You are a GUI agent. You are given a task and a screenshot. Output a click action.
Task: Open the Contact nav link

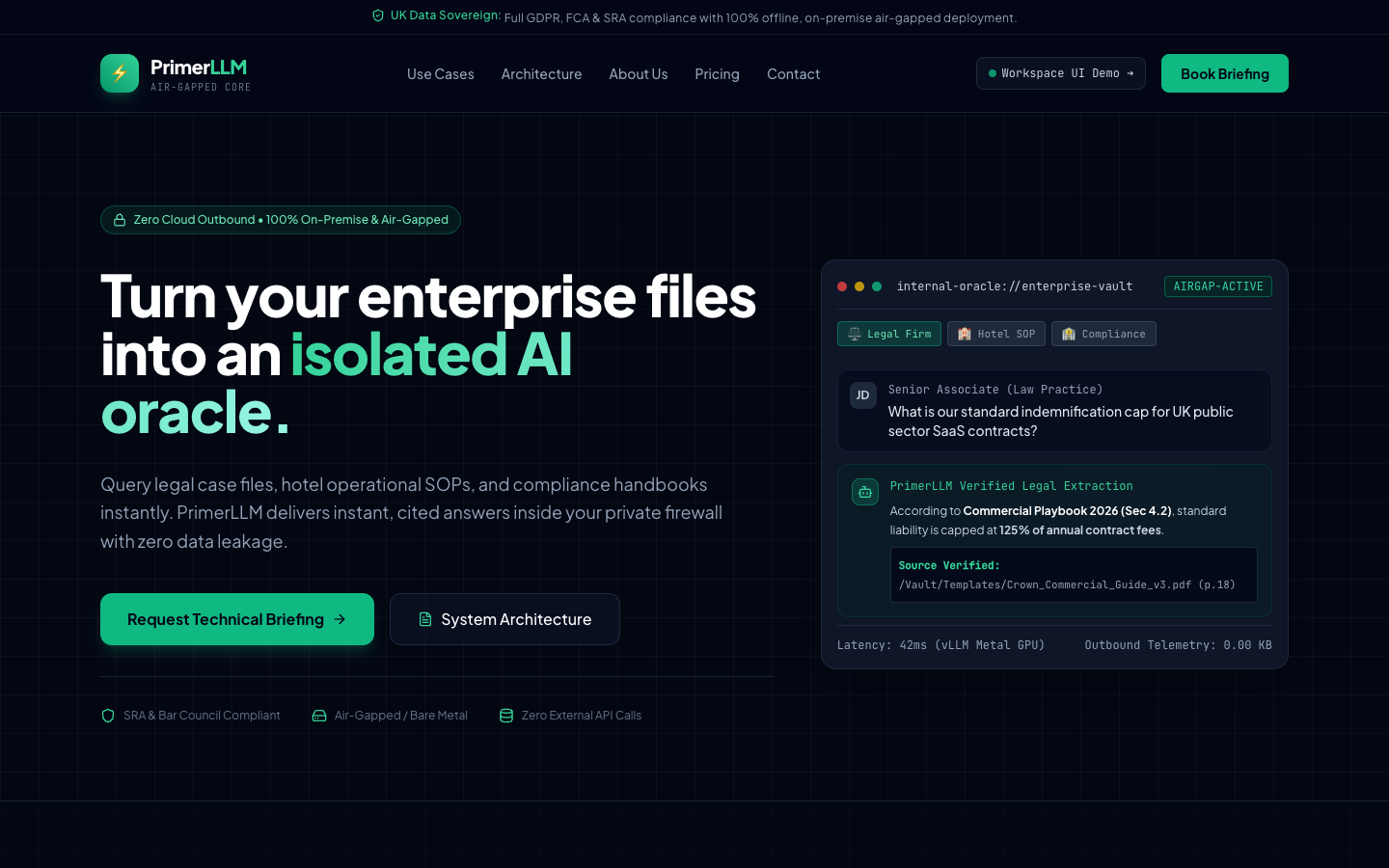(x=793, y=74)
